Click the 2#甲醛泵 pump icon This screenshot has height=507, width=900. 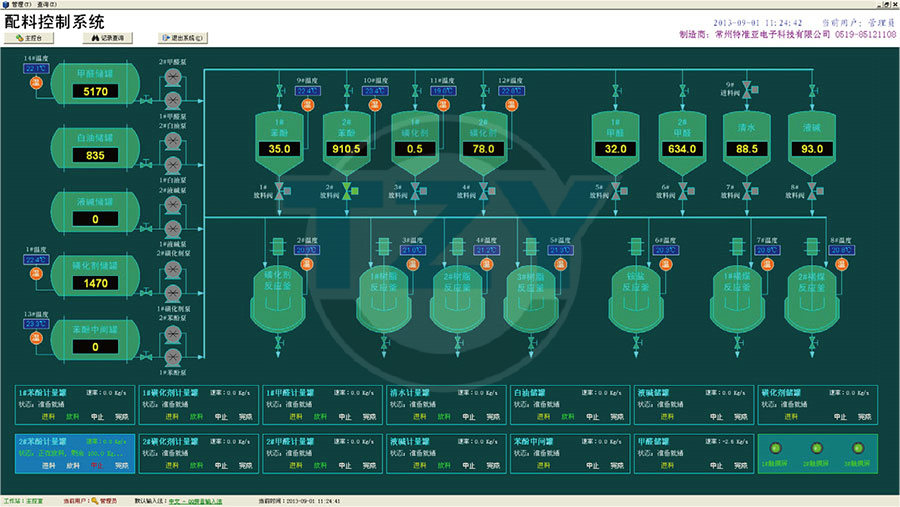pos(172,77)
